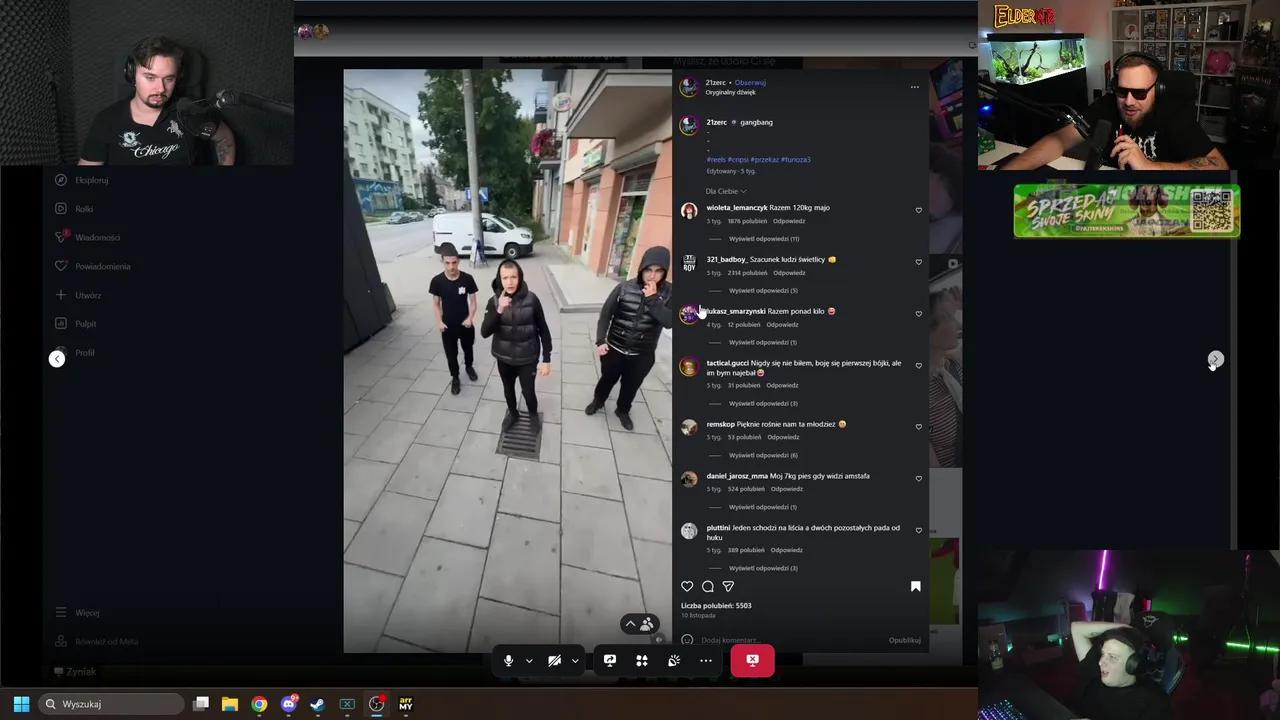Open Discord from the taskbar
Viewport: 1280px width, 720px height.
click(289, 704)
